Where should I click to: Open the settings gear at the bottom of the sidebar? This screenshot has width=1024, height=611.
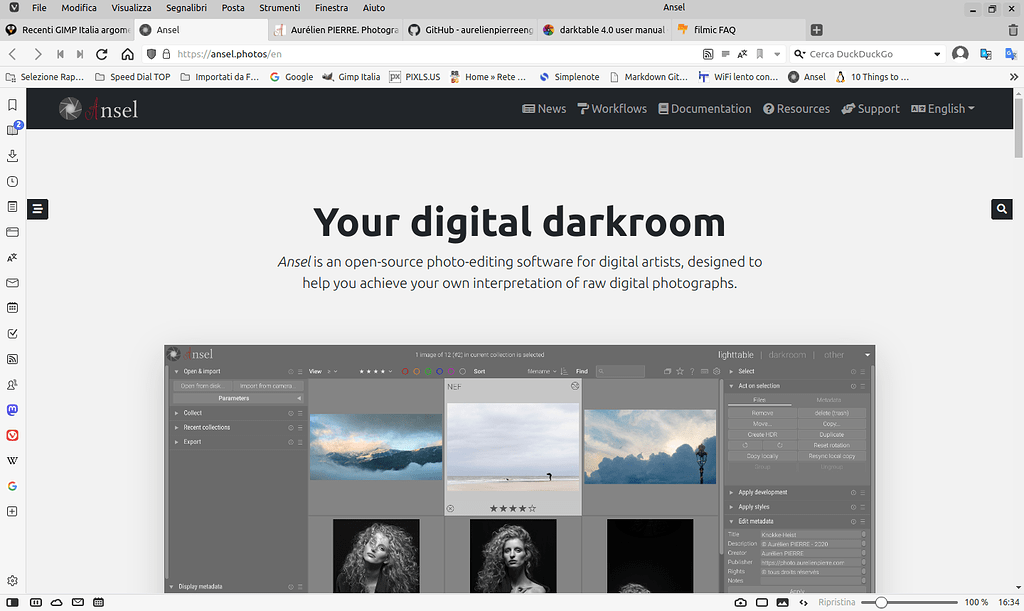13,580
